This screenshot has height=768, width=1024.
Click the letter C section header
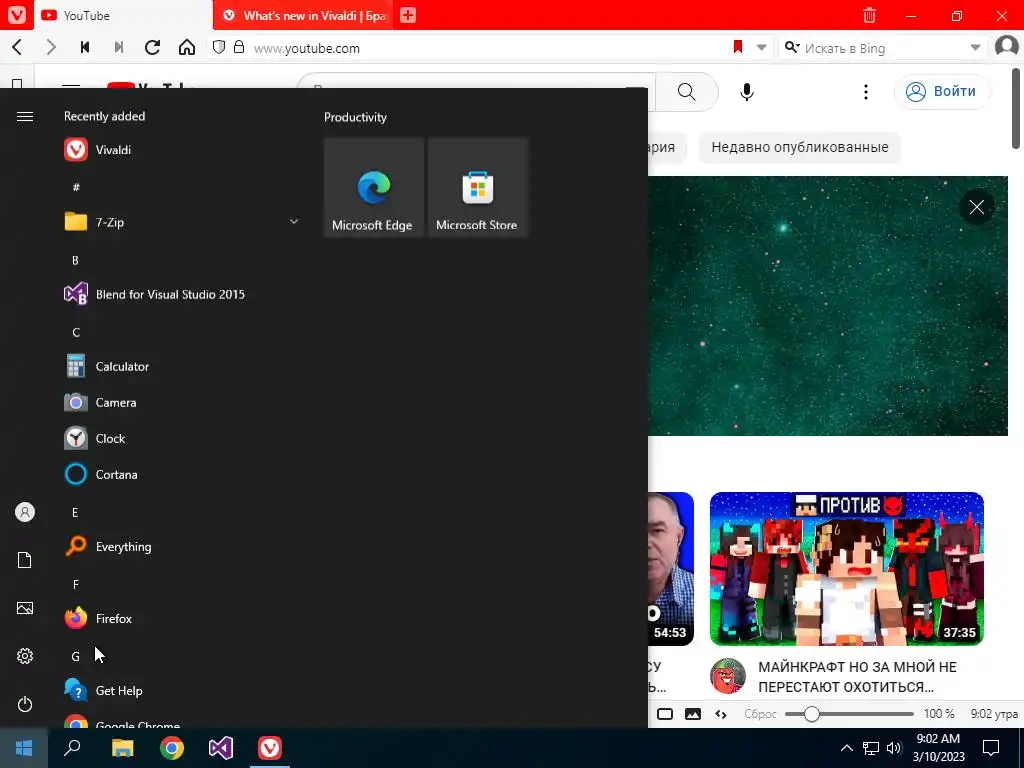[76, 332]
